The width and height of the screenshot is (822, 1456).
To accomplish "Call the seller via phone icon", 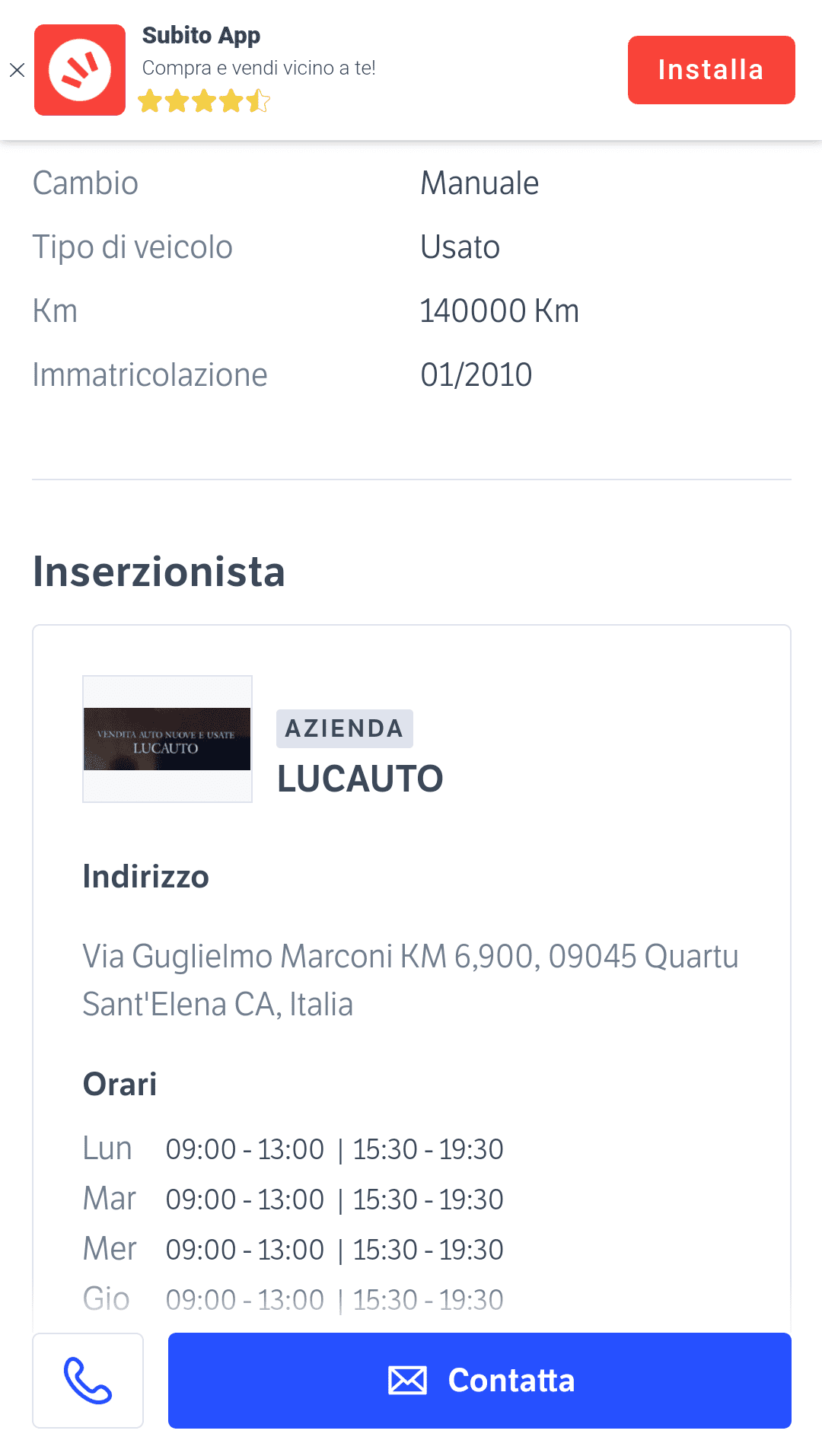I will [x=88, y=1380].
